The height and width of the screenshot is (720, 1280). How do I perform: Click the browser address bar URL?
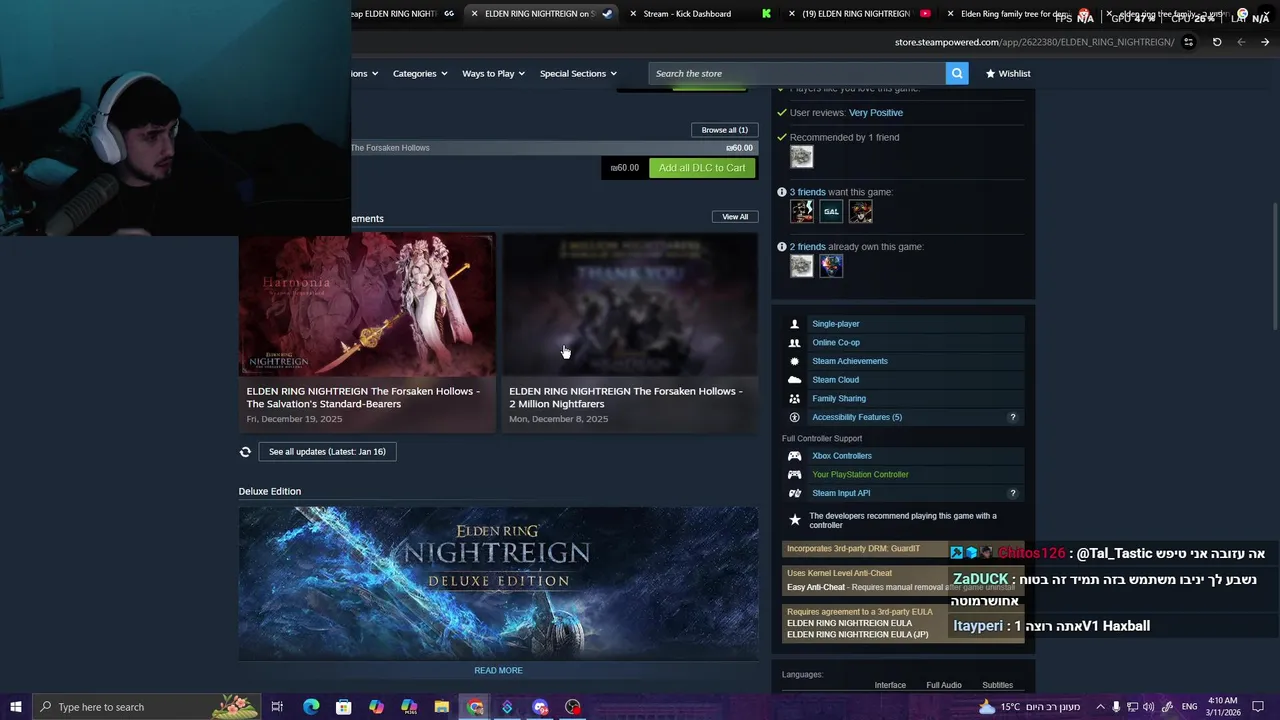click(1035, 42)
